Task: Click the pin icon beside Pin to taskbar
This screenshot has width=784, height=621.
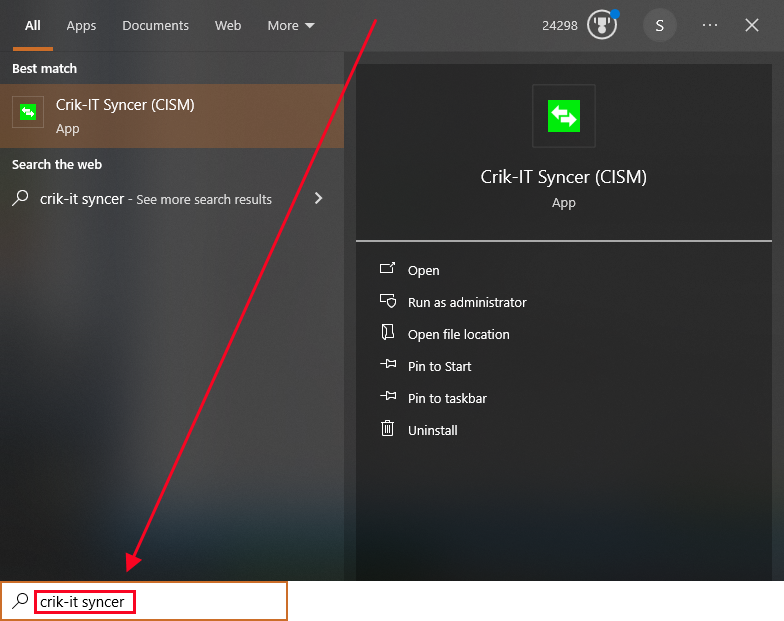Action: tap(388, 397)
